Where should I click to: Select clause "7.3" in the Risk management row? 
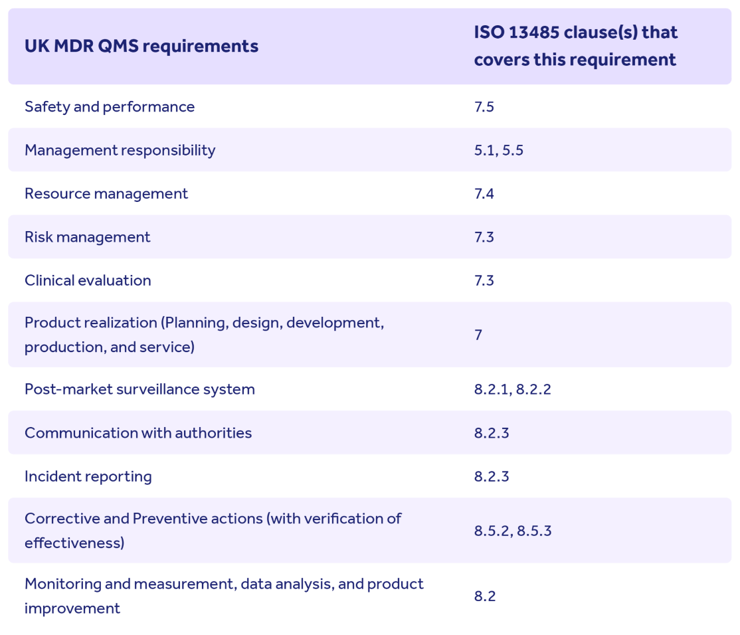484,237
